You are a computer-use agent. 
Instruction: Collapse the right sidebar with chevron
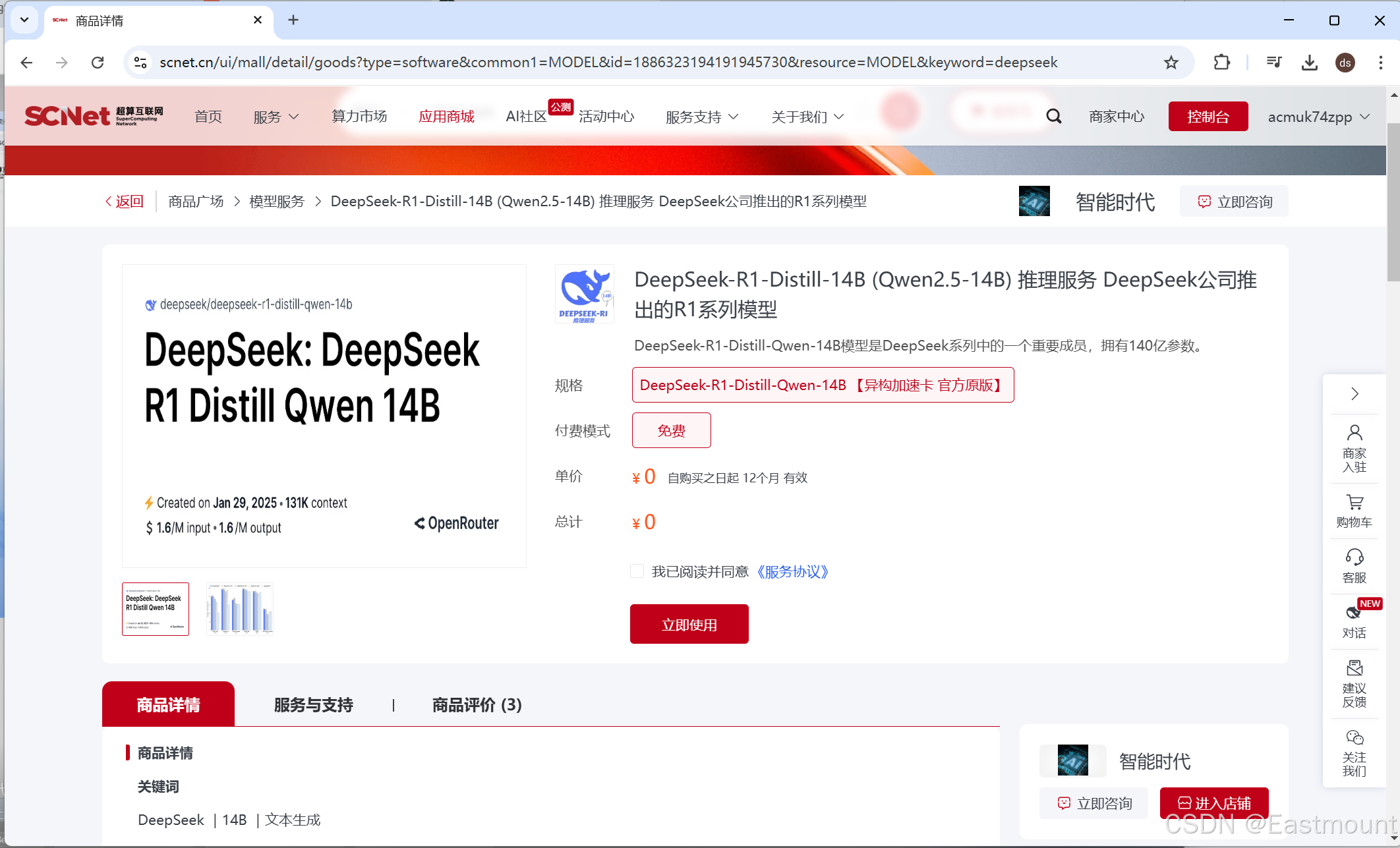pyautogui.click(x=1355, y=394)
